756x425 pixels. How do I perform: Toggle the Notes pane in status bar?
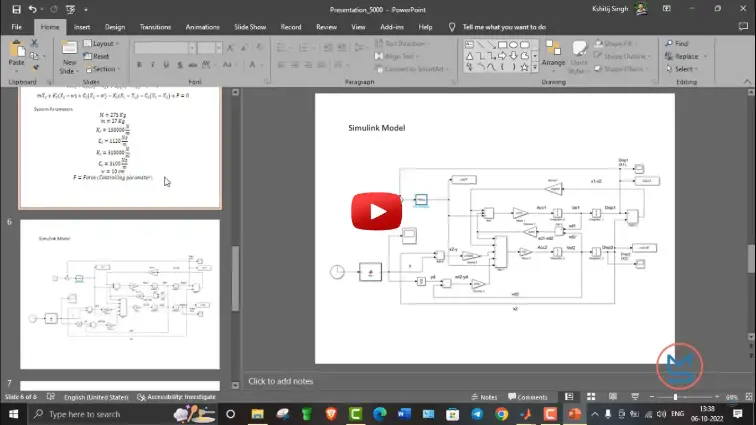pos(483,397)
